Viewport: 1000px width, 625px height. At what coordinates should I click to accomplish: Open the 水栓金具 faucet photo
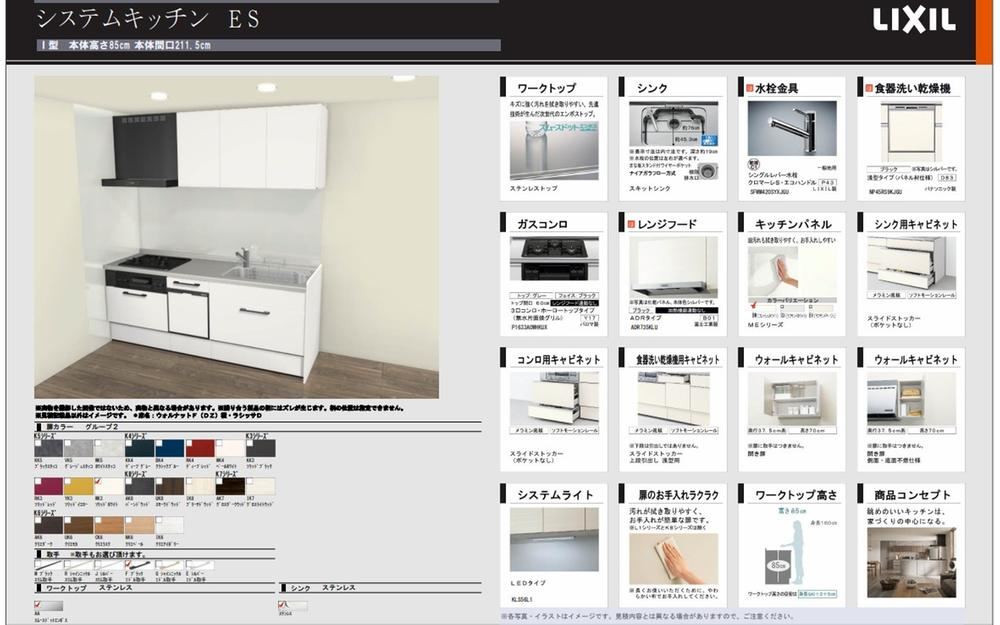792,129
